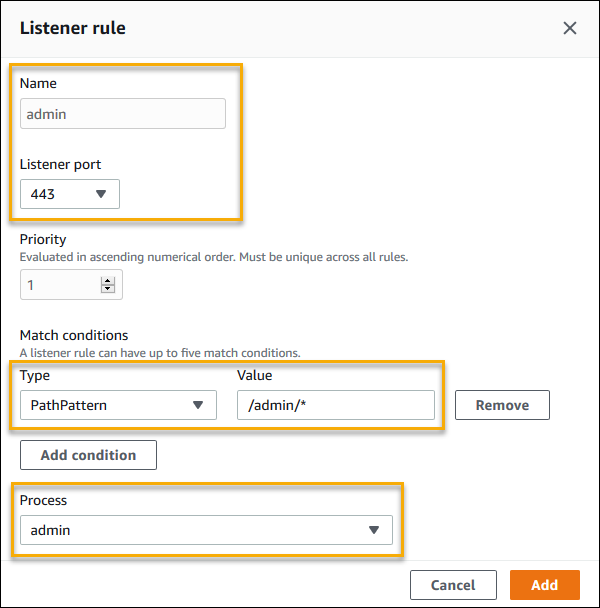Screen dimensions: 600x608
Task: Click the Process label text
Action: coord(45,499)
